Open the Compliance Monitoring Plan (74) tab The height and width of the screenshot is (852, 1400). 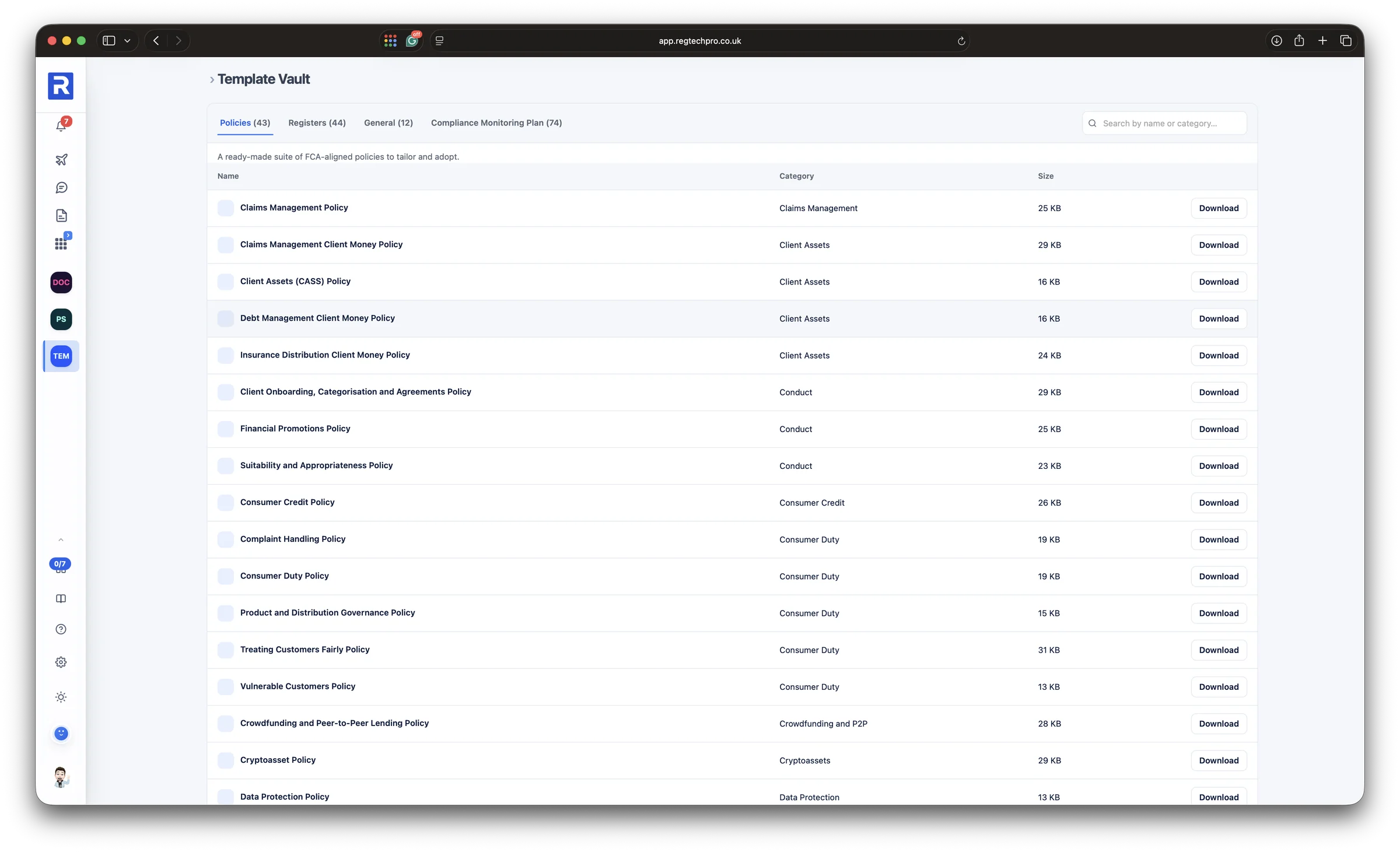click(x=496, y=123)
